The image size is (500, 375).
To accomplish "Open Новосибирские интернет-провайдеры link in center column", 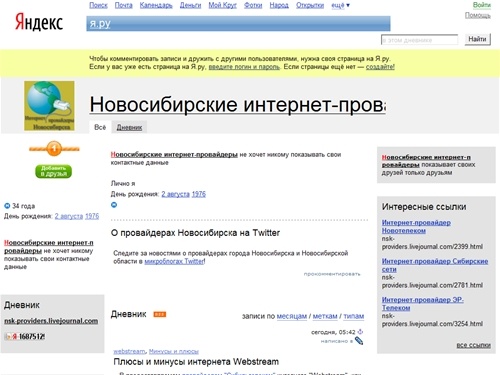I will pos(174,155).
